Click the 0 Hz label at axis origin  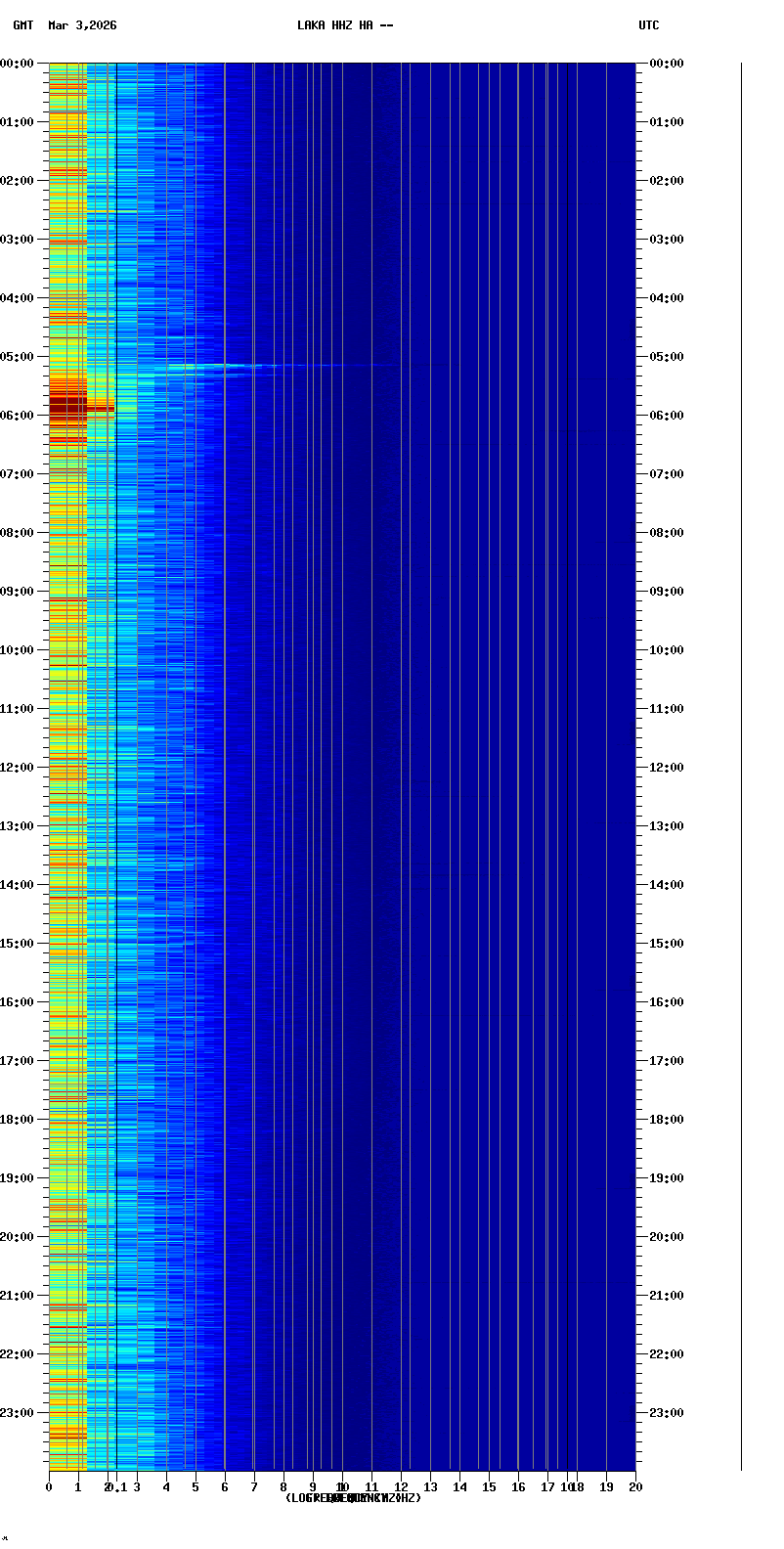(49, 1487)
